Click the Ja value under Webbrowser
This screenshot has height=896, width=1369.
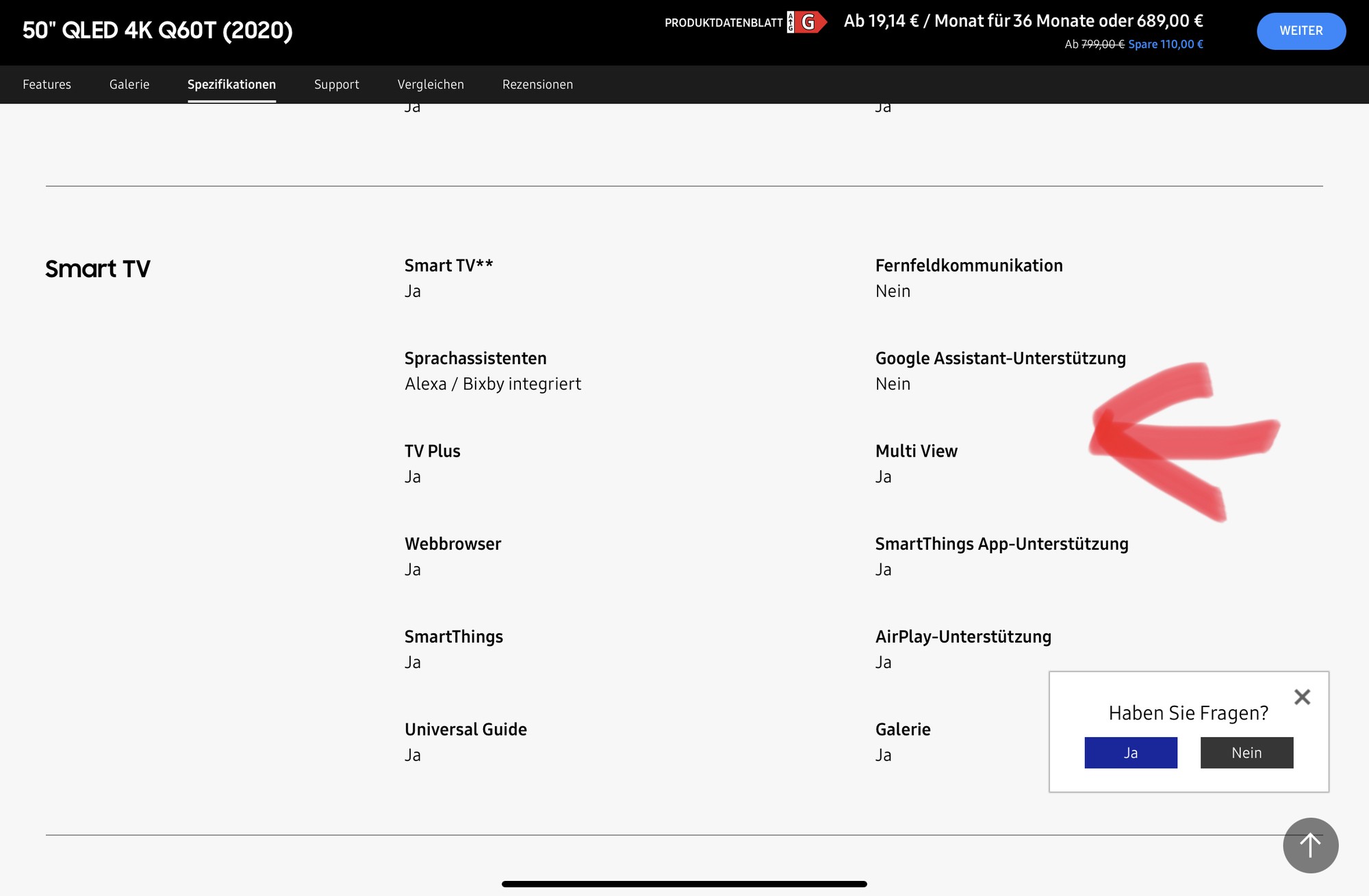413,569
